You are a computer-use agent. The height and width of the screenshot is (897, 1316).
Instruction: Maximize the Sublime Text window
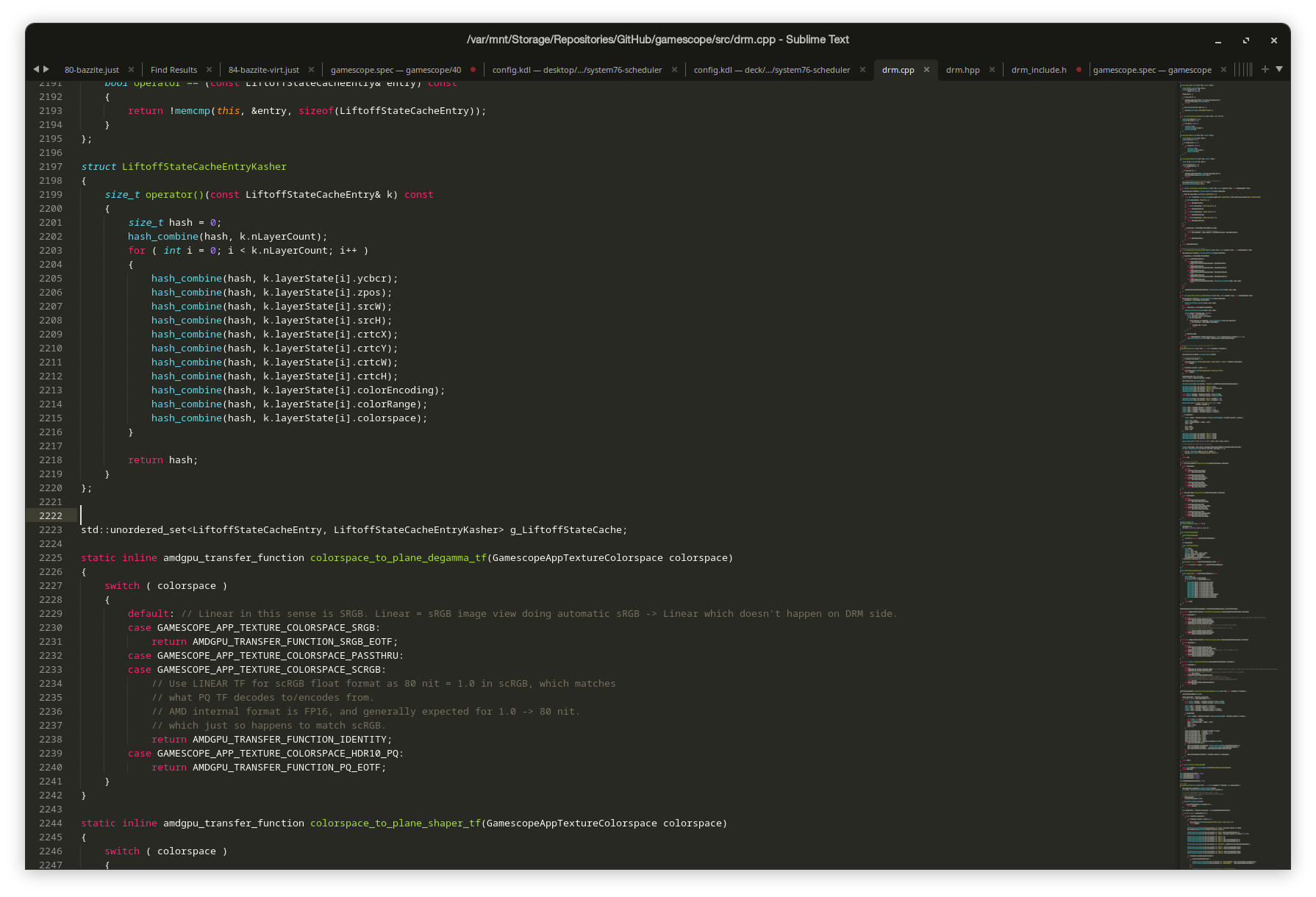tap(1246, 40)
